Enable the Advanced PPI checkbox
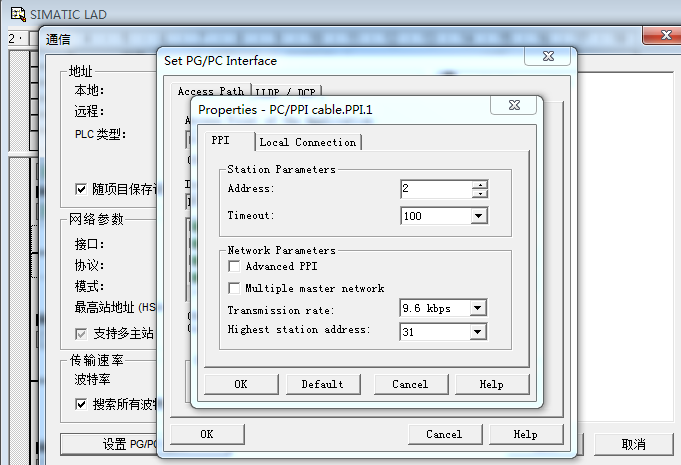 point(234,267)
